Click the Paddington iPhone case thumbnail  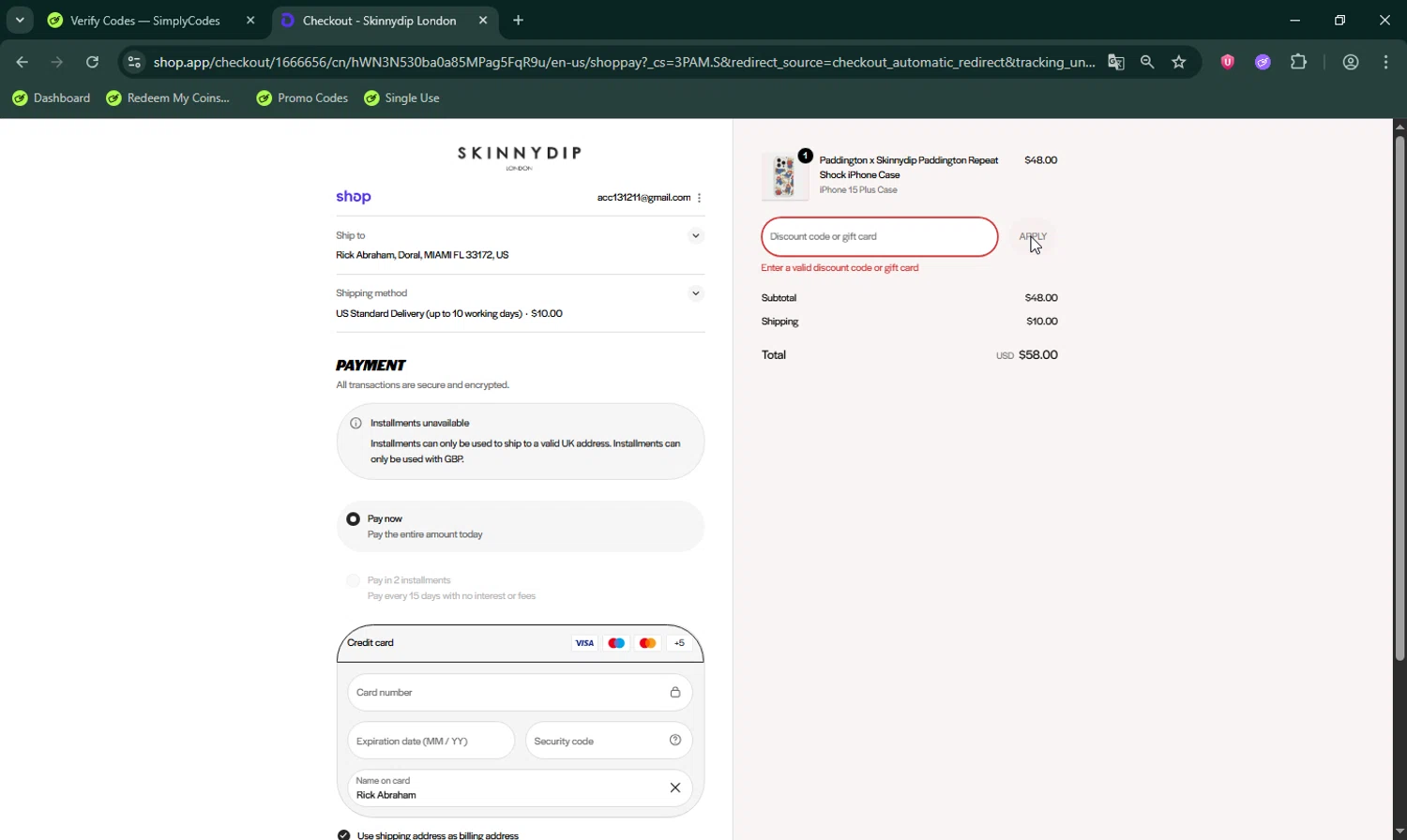(x=784, y=176)
